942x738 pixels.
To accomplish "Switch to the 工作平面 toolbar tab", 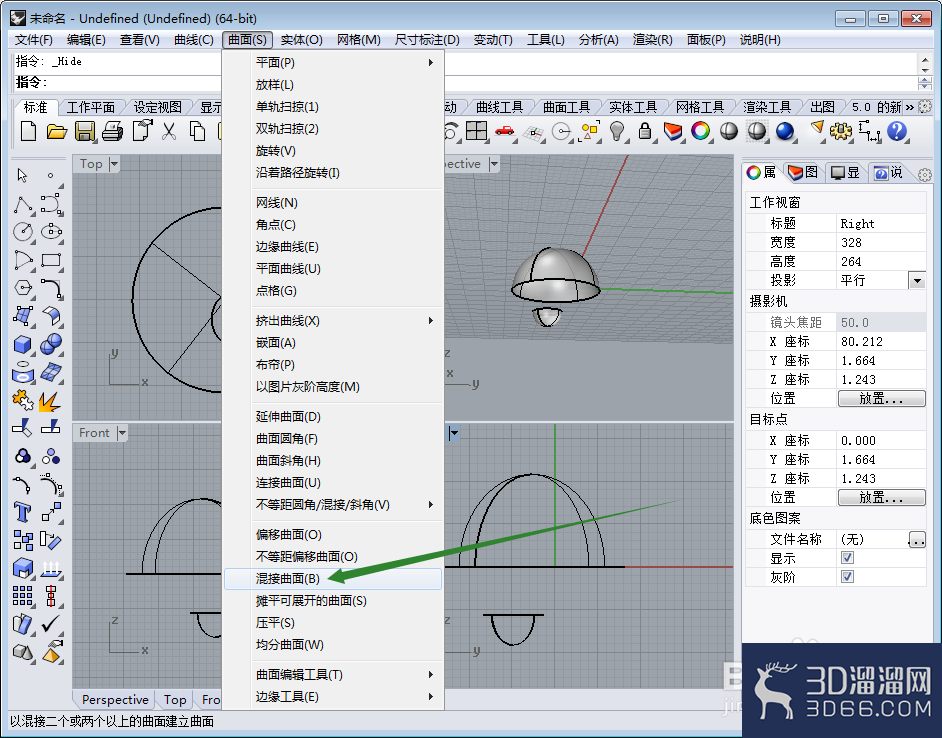I will coord(91,108).
